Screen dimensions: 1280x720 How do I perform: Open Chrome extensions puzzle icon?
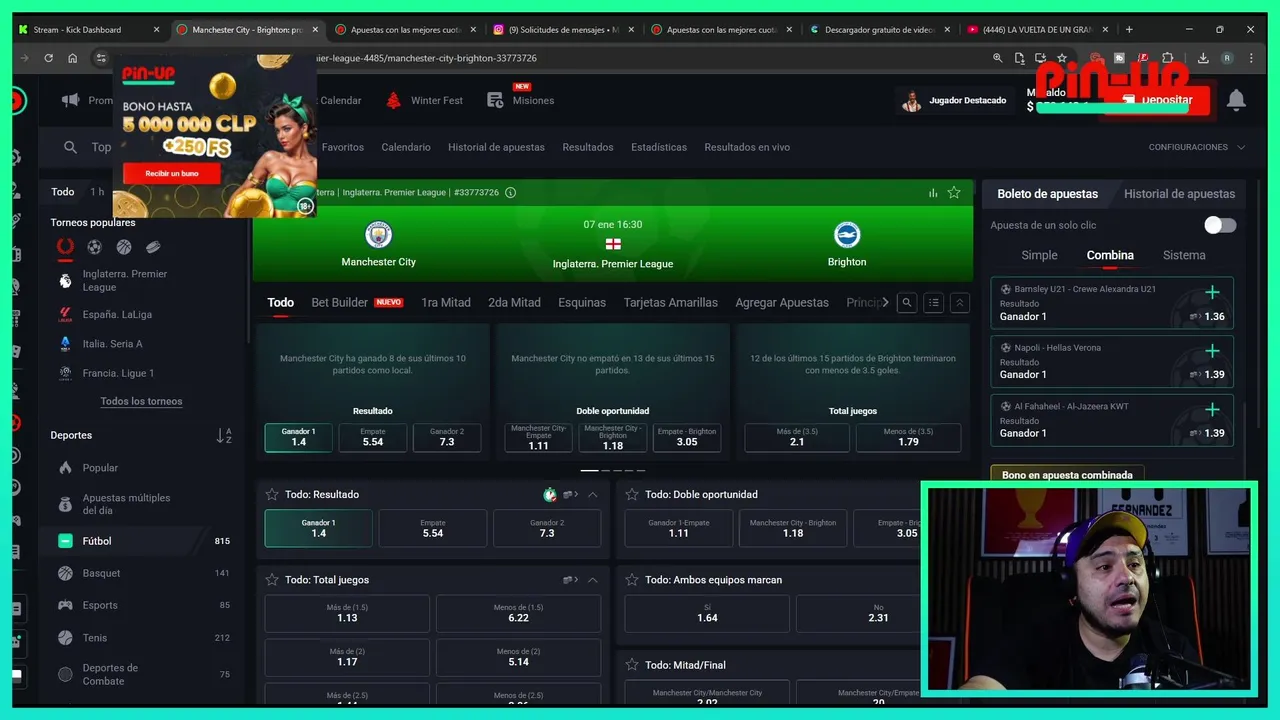click(1168, 58)
